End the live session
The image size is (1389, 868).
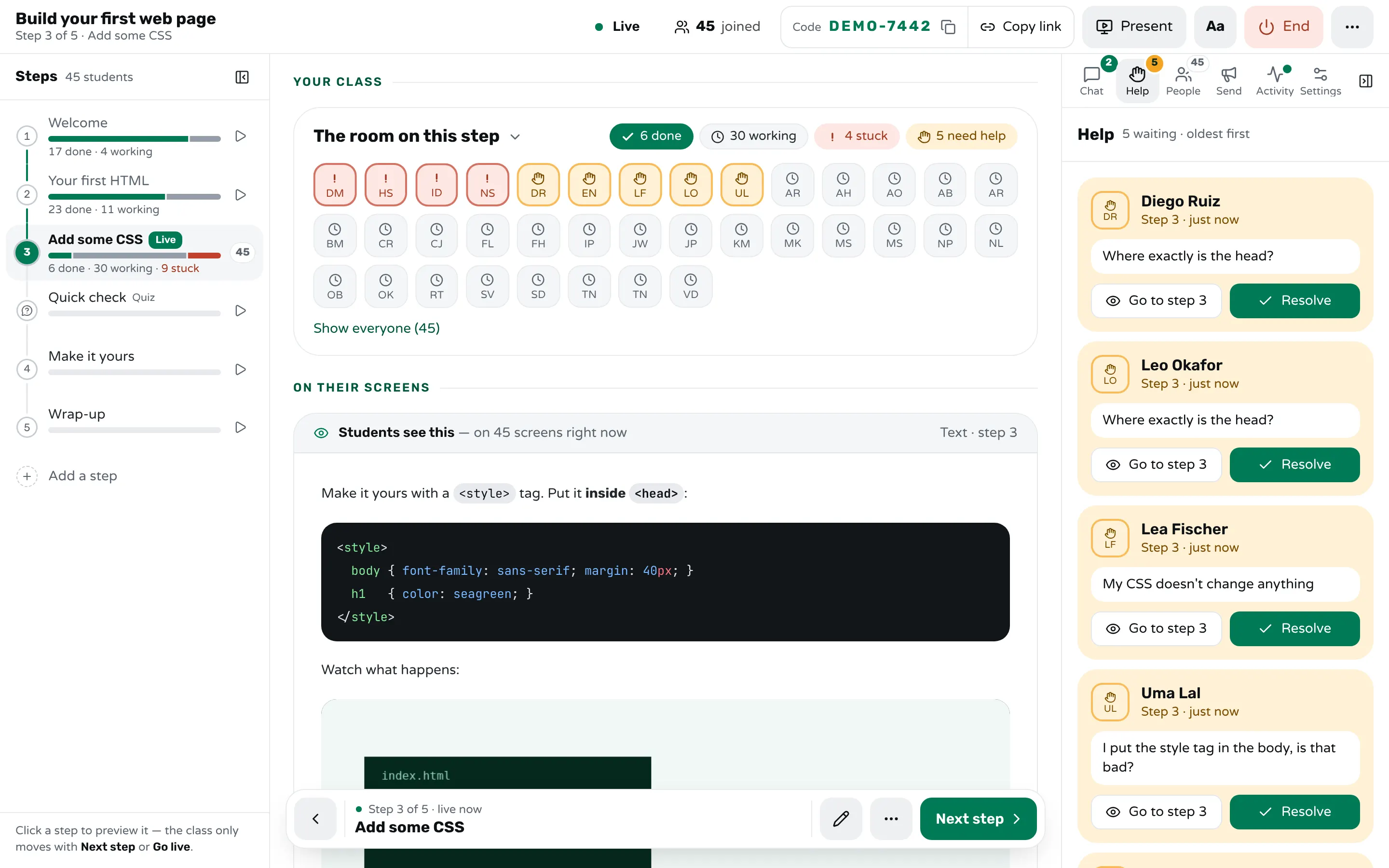[x=1283, y=27]
